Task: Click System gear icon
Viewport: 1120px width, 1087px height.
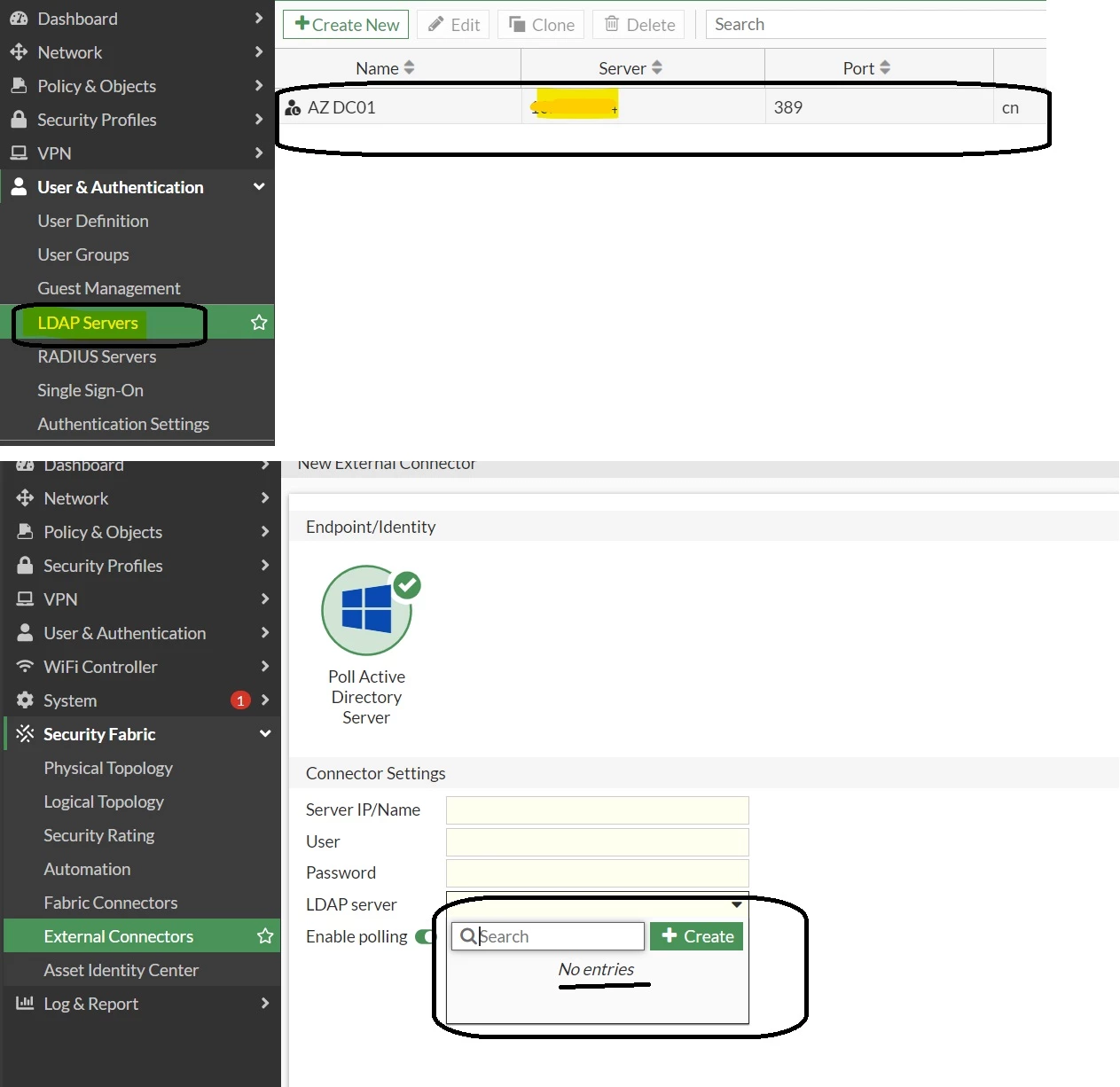Action: [25, 700]
